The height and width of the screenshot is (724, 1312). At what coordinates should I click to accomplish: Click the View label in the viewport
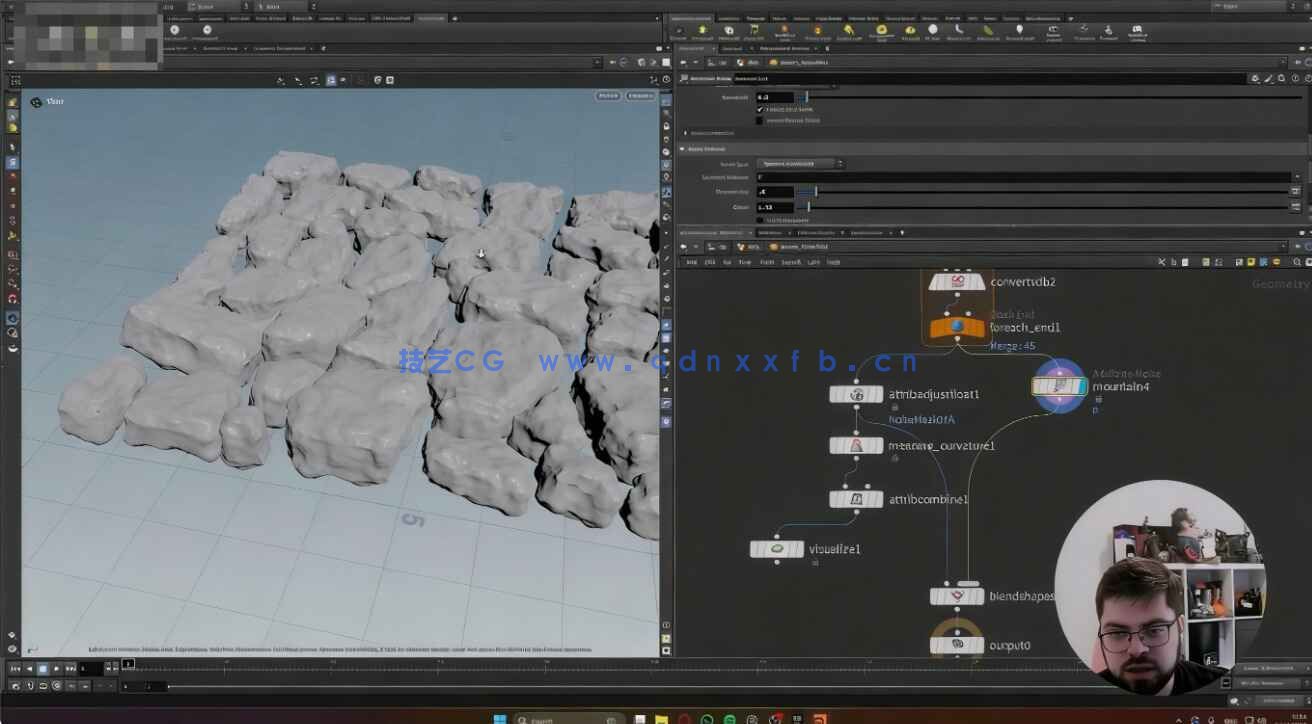coord(55,101)
